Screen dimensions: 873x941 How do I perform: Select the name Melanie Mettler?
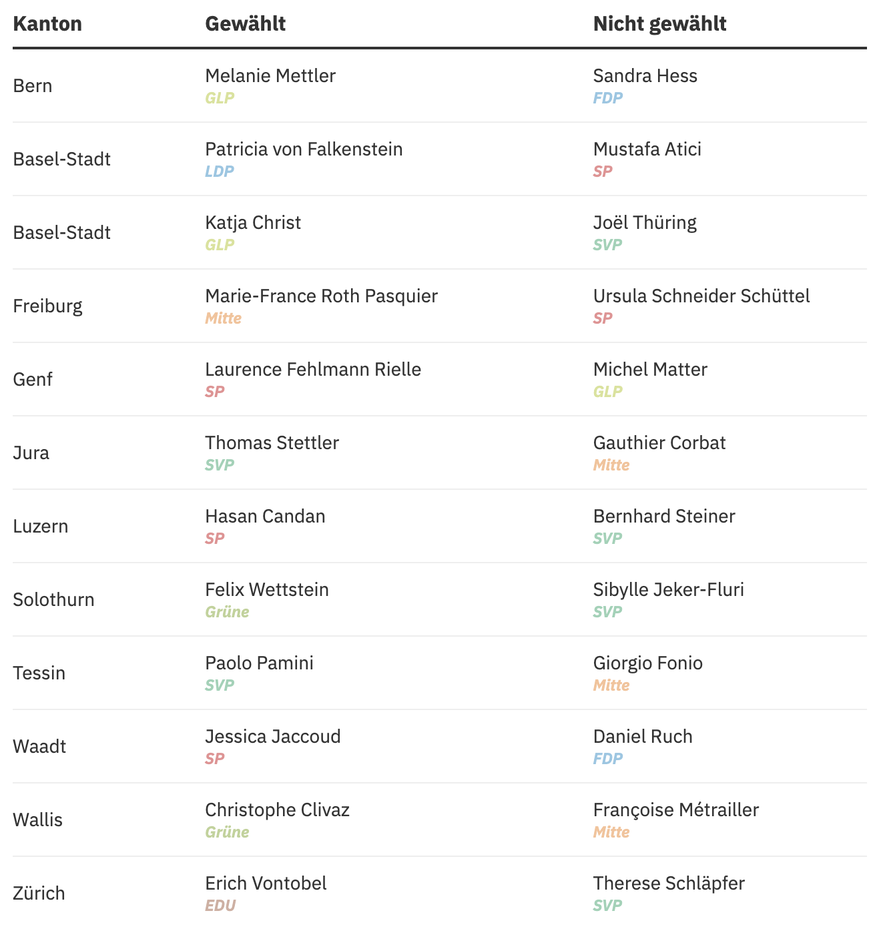[270, 76]
